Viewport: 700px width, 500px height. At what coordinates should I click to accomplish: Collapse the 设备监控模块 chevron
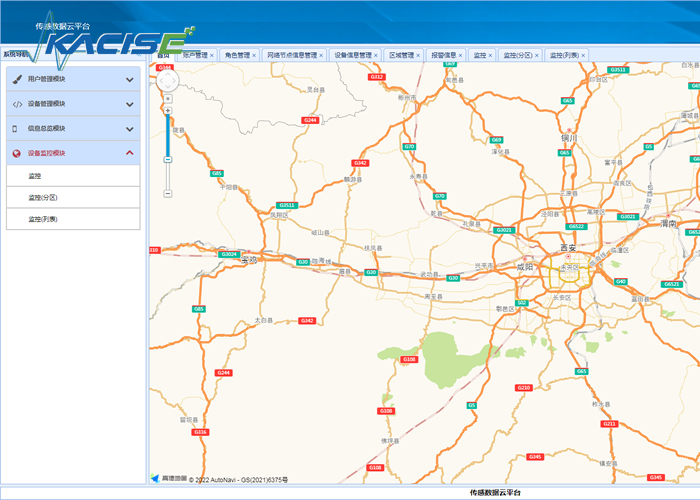click(x=129, y=153)
